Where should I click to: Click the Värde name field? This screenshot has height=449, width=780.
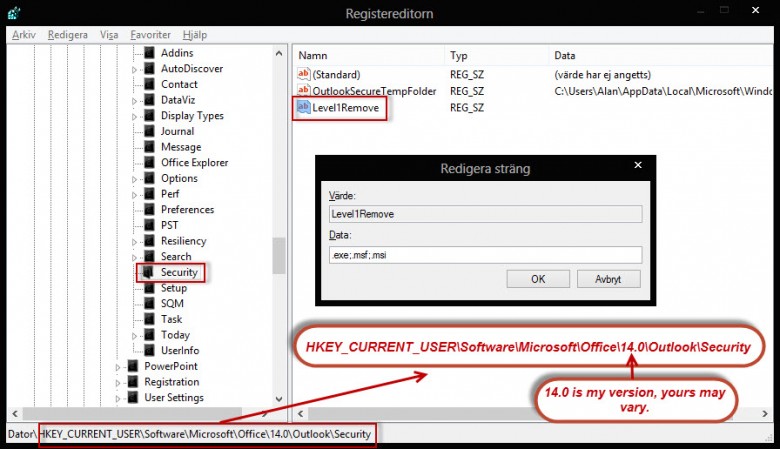tap(486, 214)
